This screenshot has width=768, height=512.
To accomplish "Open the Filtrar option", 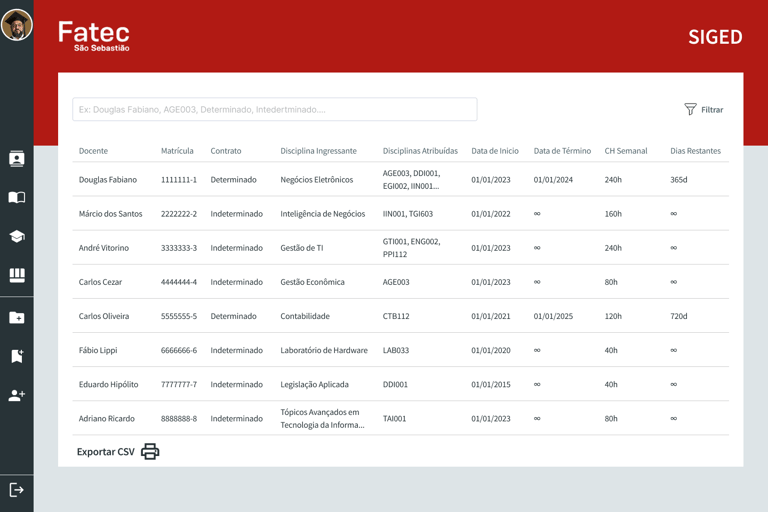I will pyautogui.click(x=712, y=110).
